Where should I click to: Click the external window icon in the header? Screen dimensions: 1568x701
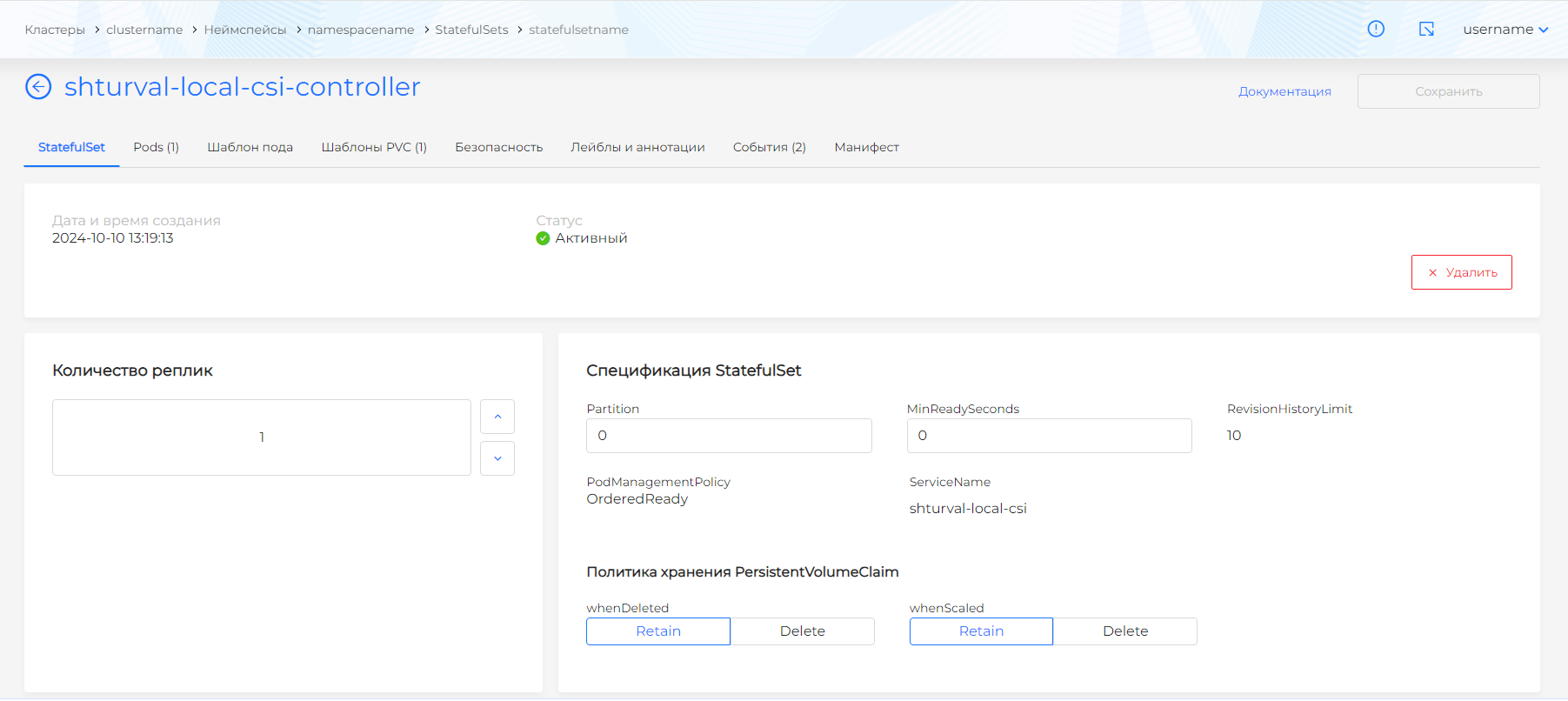click(x=1426, y=29)
